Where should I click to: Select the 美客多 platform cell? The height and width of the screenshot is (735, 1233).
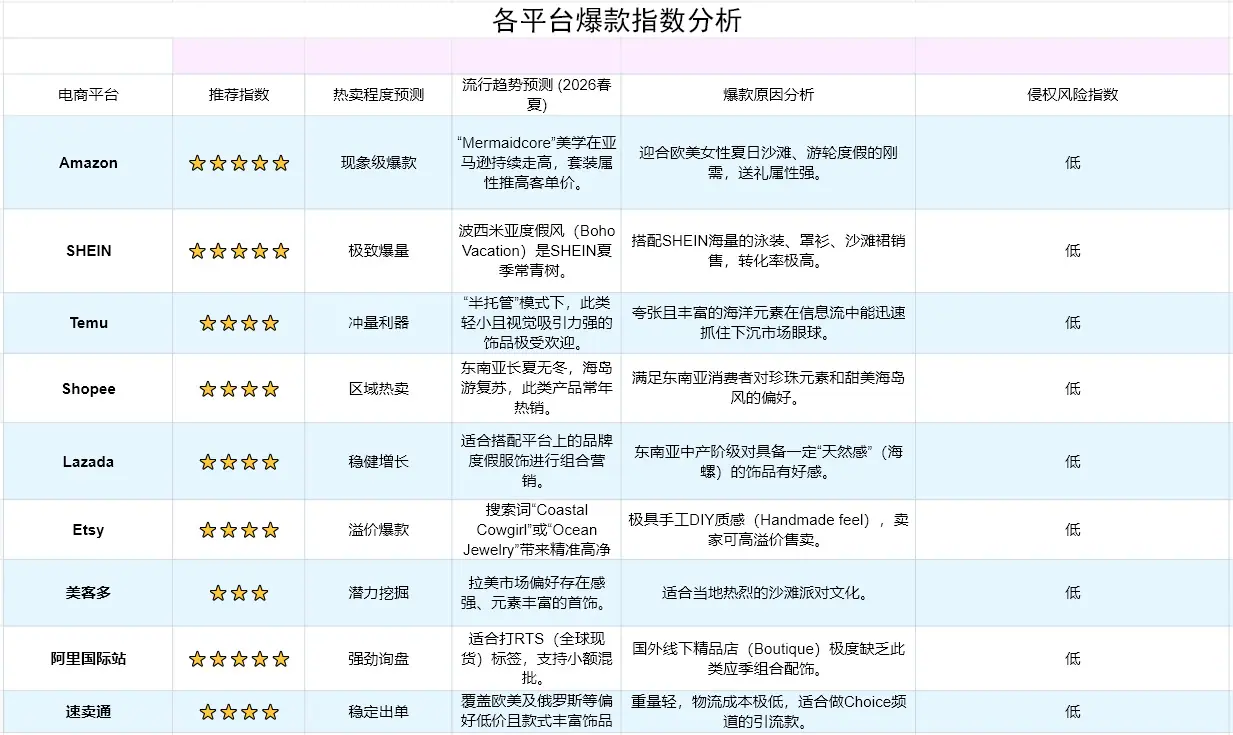point(88,593)
